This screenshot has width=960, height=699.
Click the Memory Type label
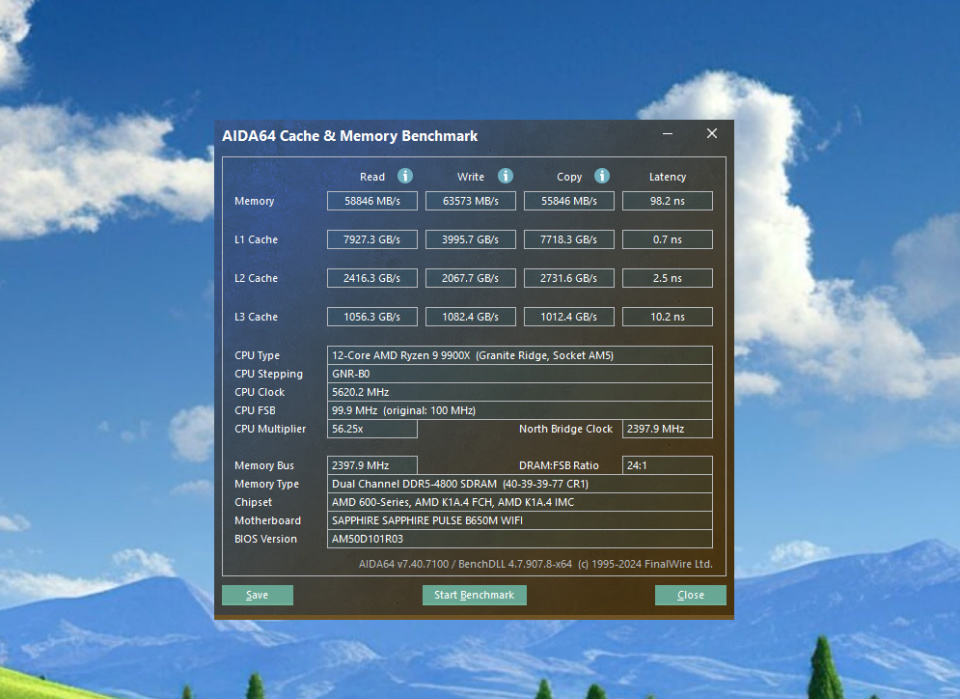pos(266,484)
